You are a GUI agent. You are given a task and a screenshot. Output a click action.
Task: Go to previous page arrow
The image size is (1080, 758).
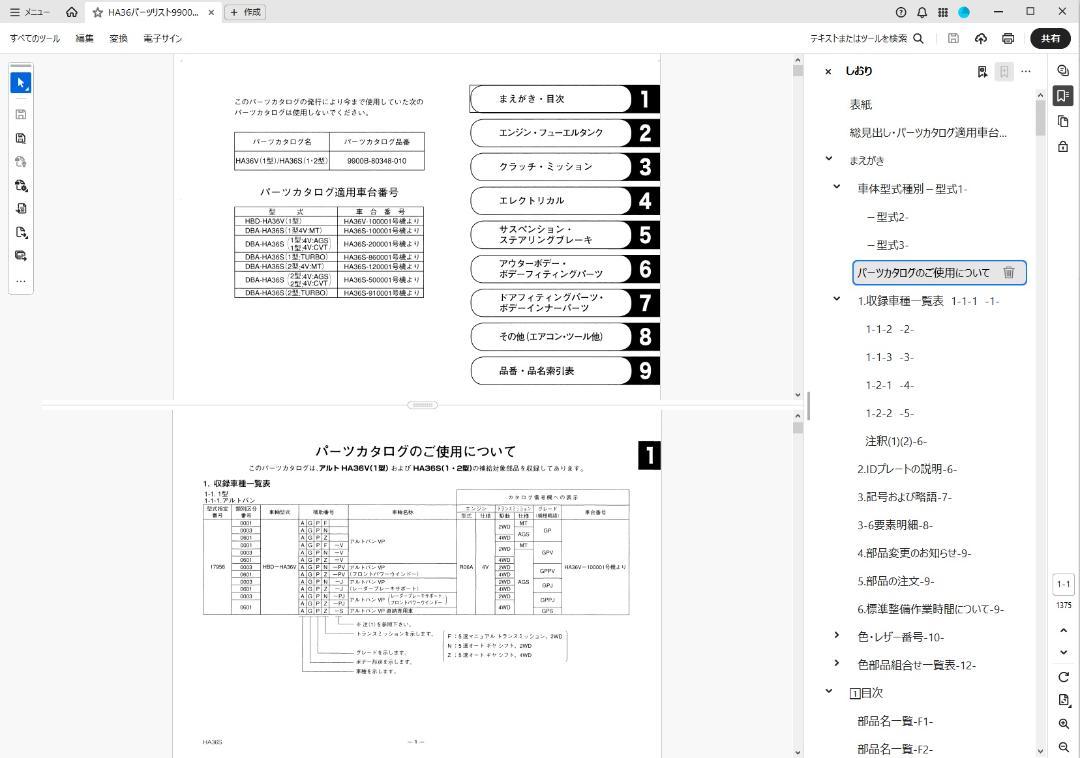[x=1063, y=631]
